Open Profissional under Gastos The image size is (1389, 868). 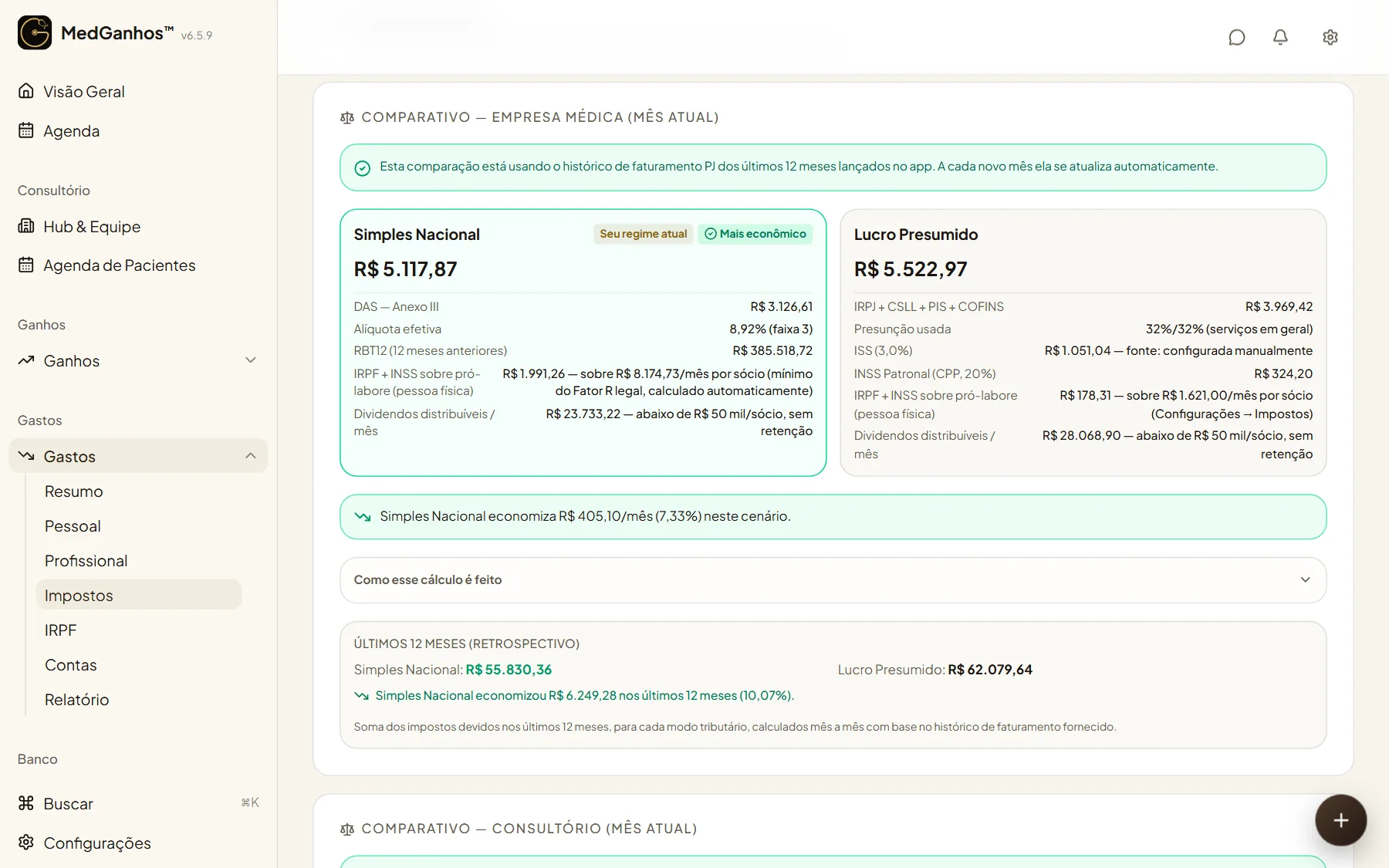point(86,561)
